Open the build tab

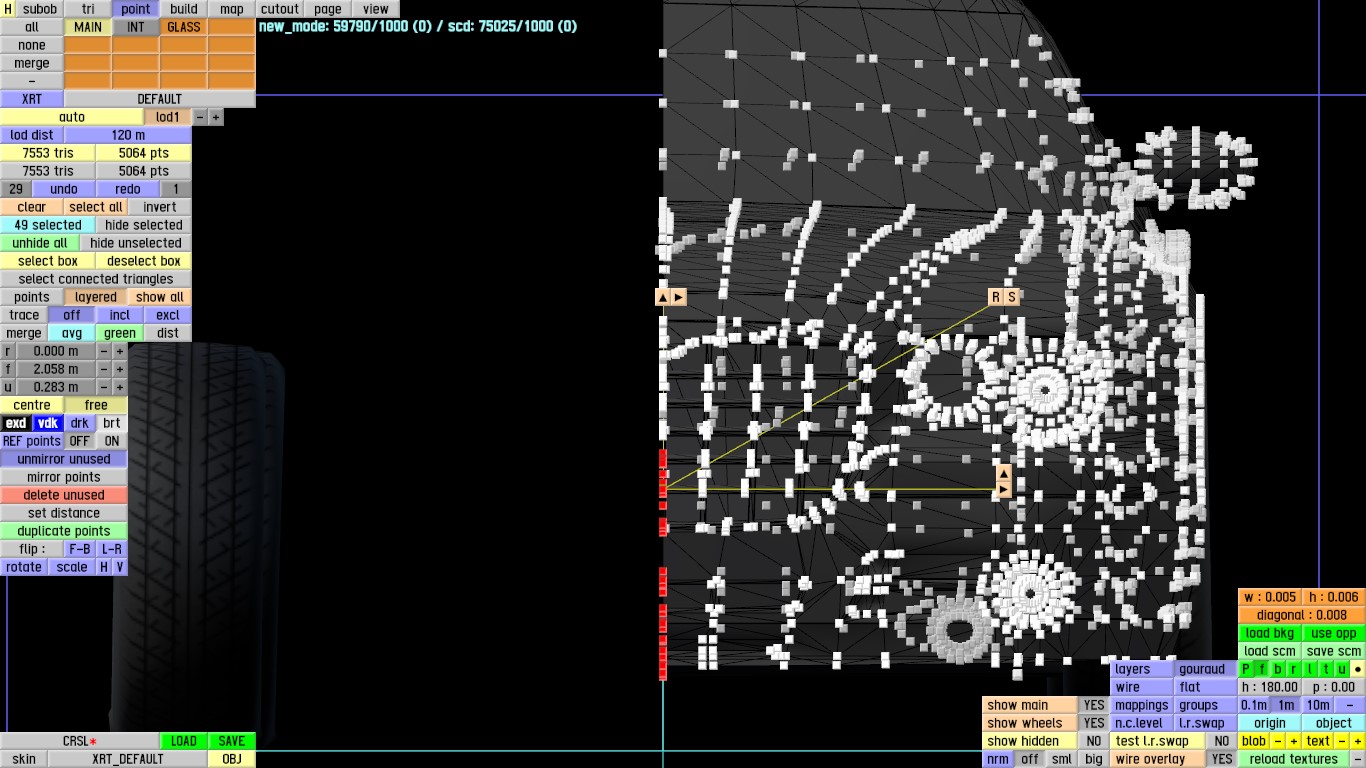tap(184, 9)
